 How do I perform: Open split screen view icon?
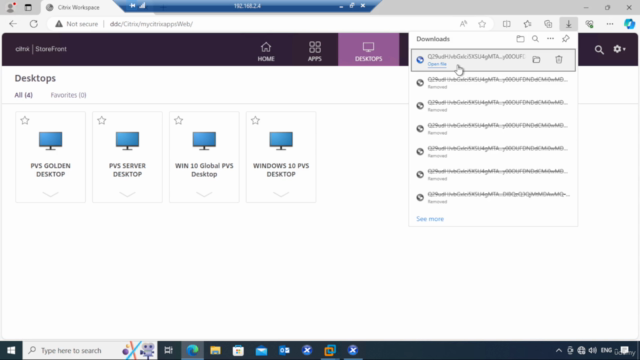click(x=507, y=24)
